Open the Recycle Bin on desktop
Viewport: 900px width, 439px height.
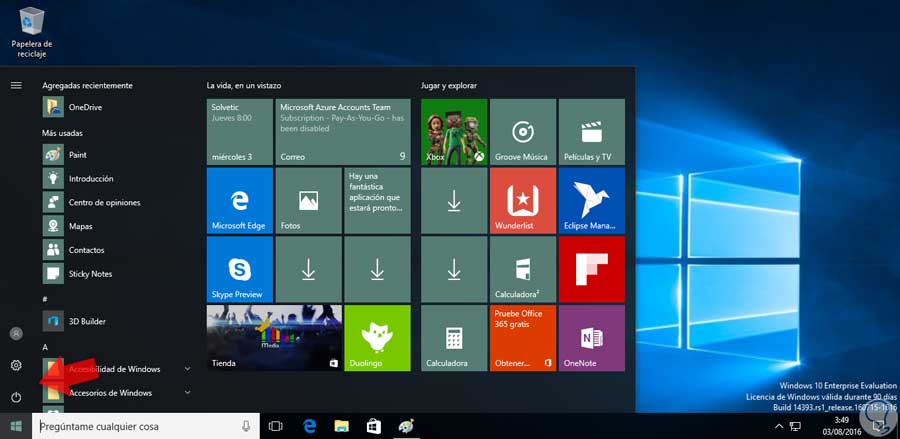click(32, 32)
